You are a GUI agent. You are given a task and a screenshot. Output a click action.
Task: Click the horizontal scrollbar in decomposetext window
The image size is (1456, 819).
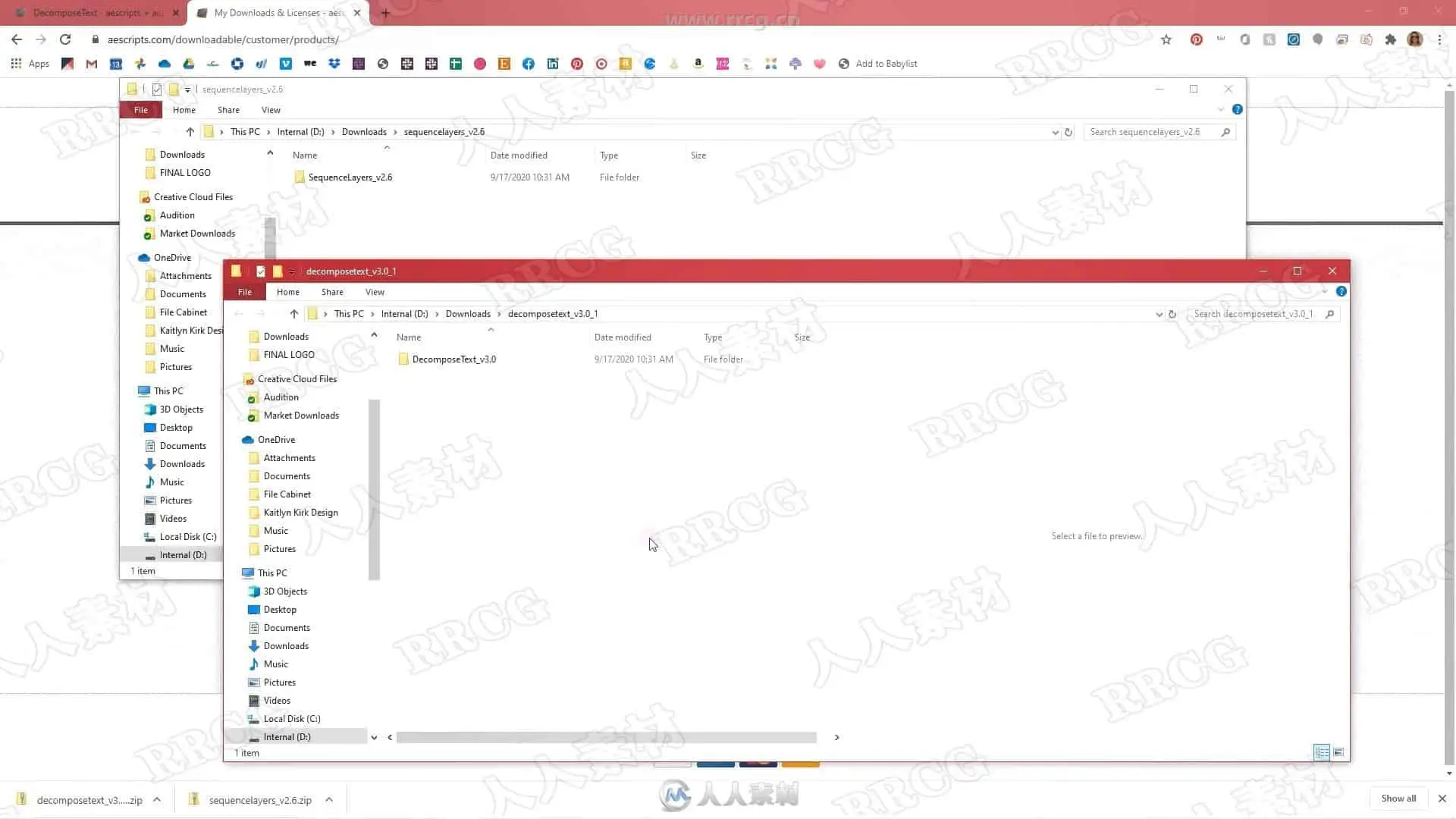pos(605,737)
